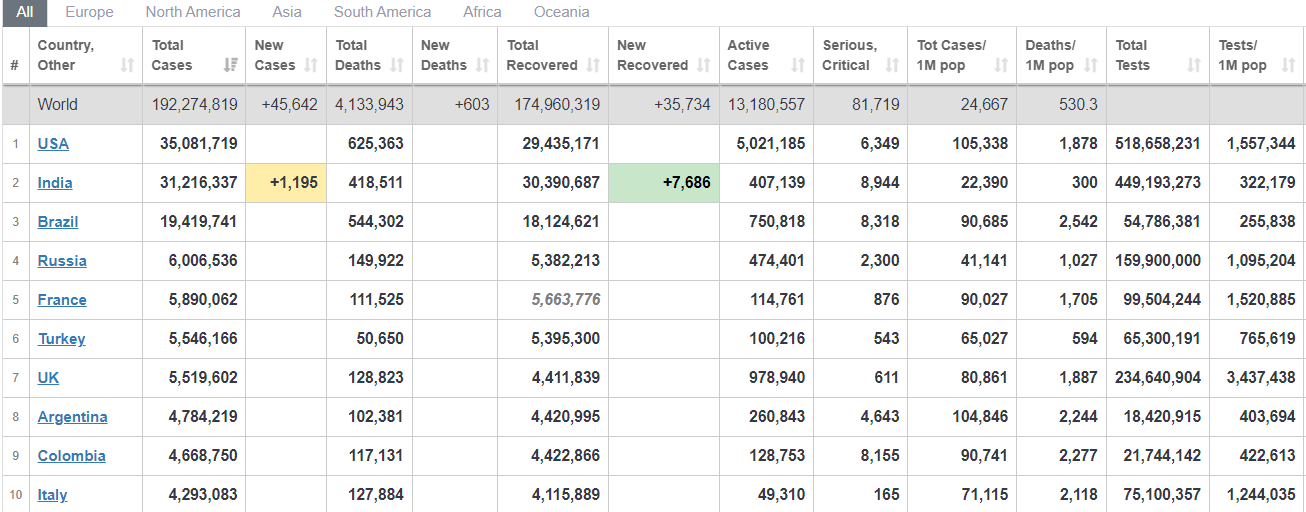Sort by Country column arrows icon
The height and width of the screenshot is (512, 1306).
[127, 66]
